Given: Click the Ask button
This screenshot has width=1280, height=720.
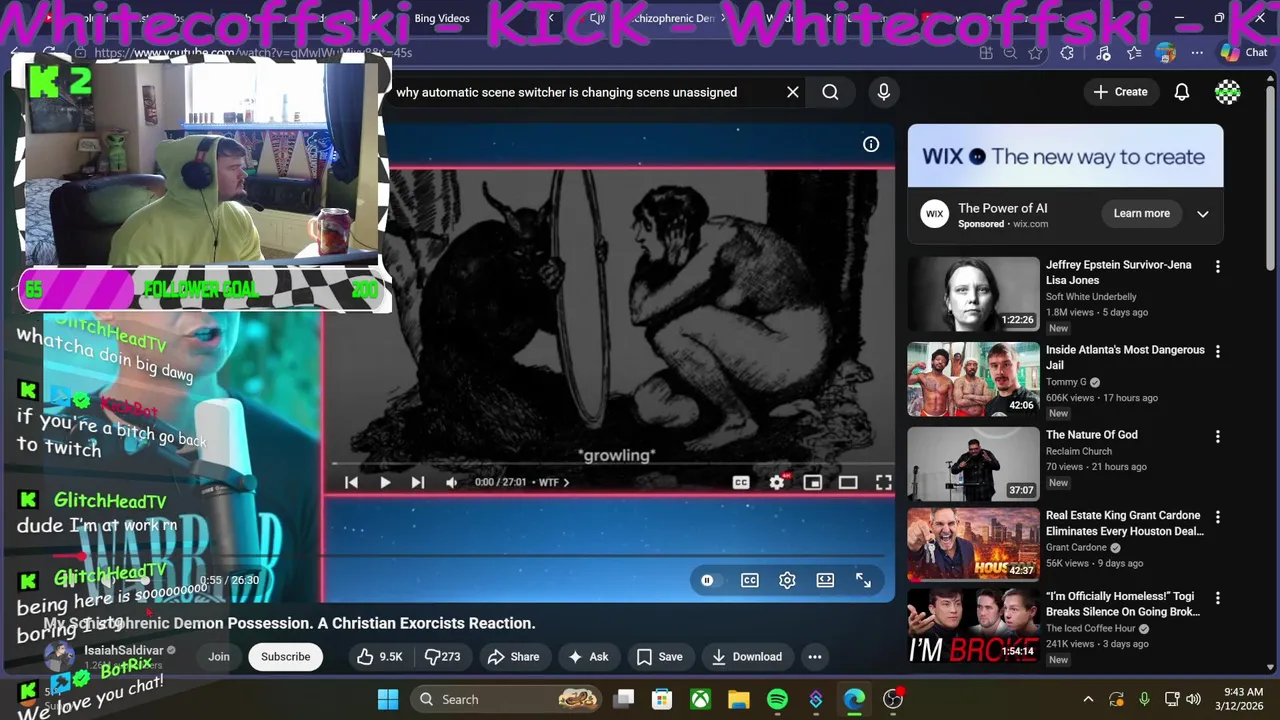Looking at the screenshot, I should pos(588,657).
